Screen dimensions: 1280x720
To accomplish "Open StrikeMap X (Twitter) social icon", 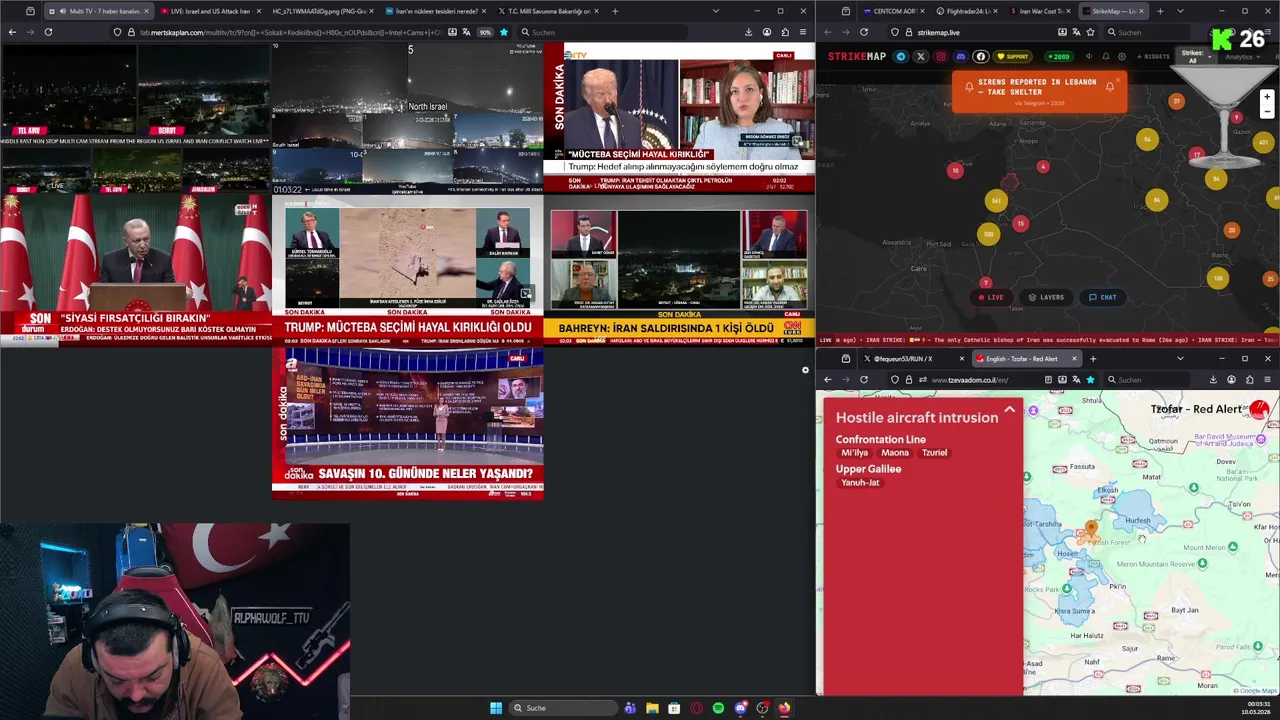I will coord(921,56).
